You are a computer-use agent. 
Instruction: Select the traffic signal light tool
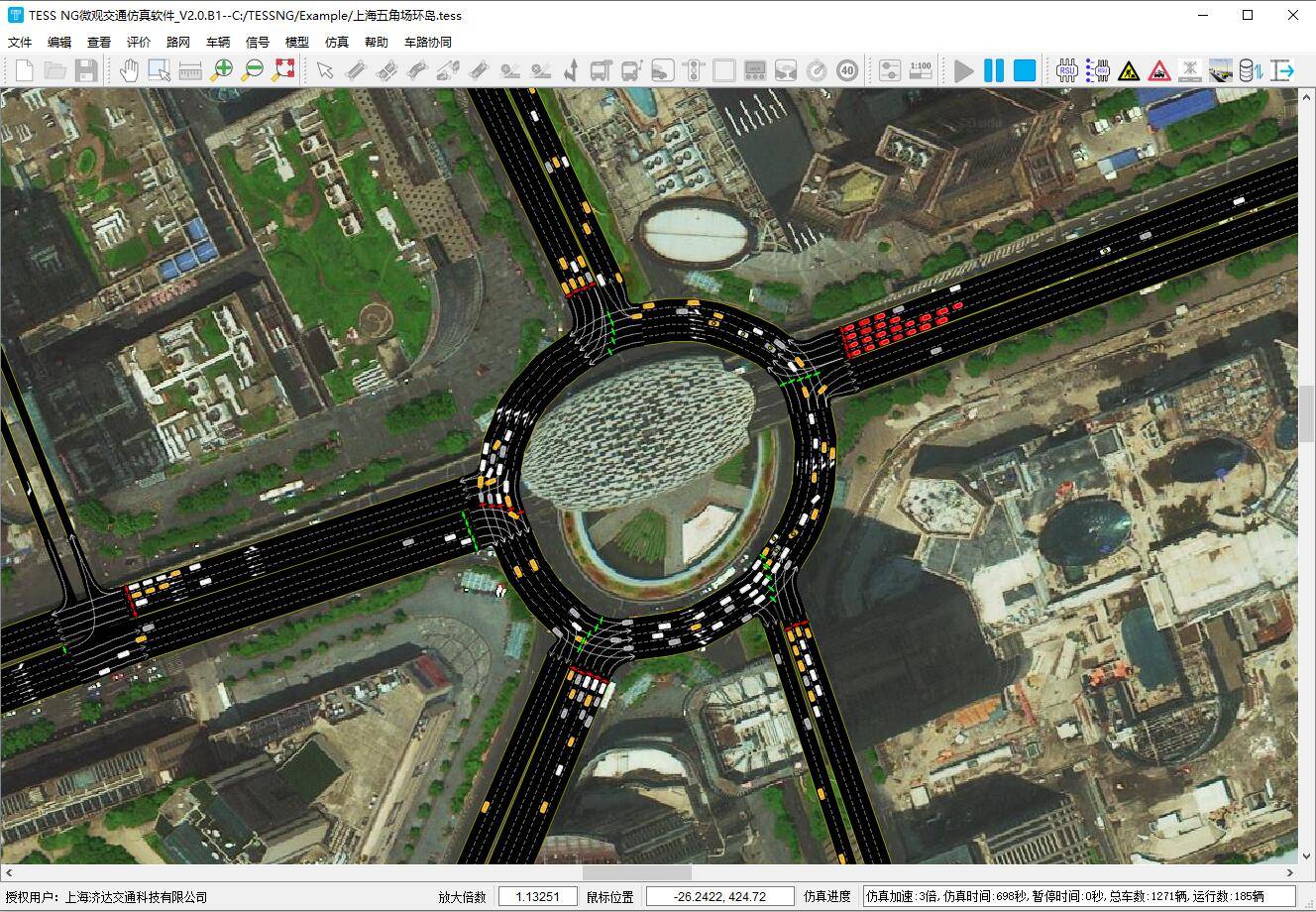(694, 70)
